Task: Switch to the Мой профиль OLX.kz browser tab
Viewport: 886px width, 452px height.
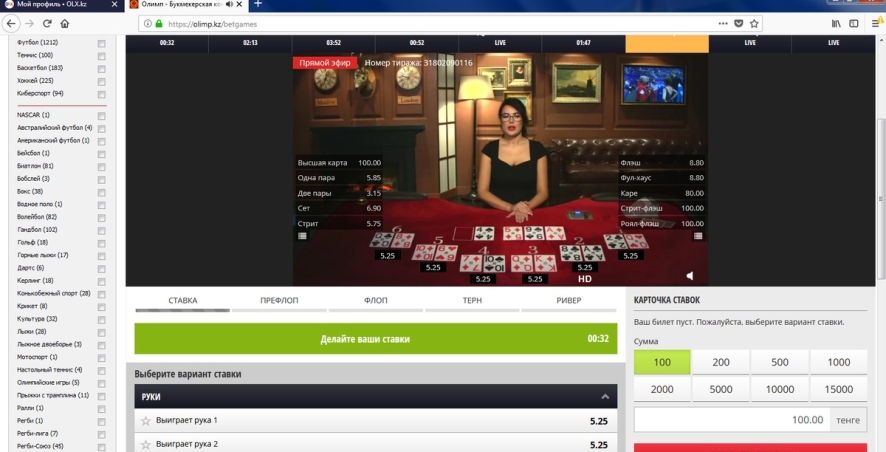Action: (x=59, y=4)
